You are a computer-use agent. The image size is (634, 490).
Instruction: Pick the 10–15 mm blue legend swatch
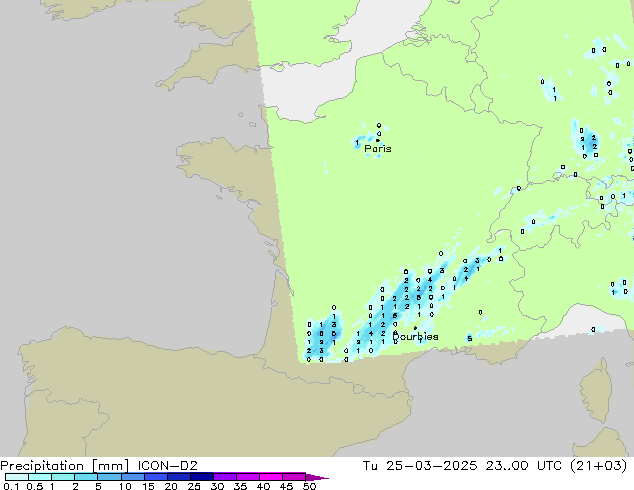[x=133, y=477]
